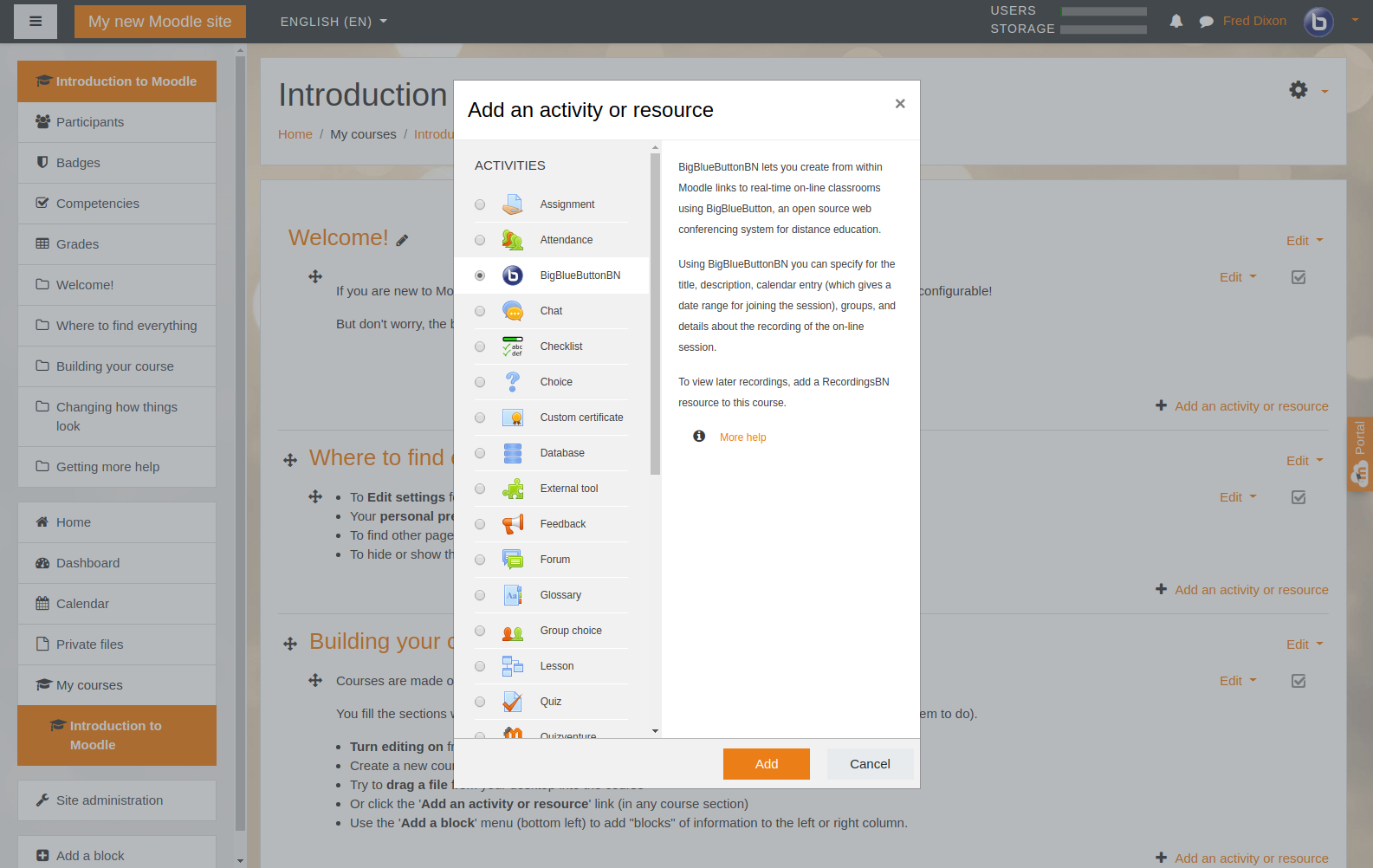Click the Forum activity icon

[x=513, y=560]
